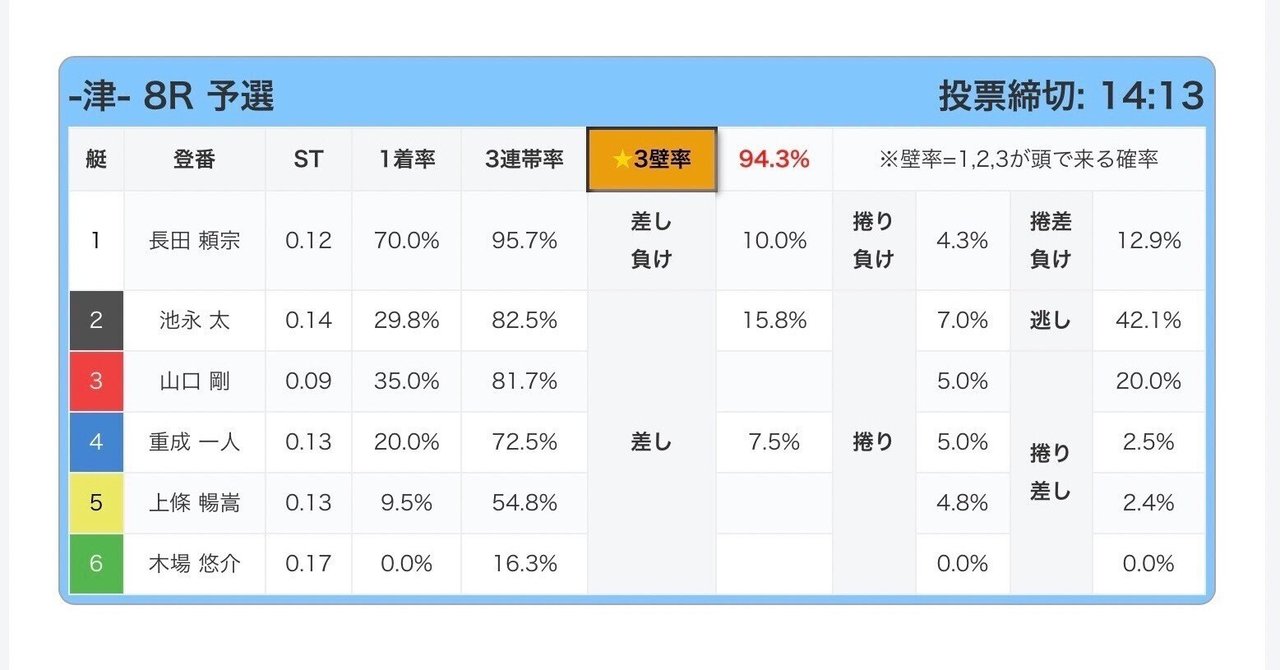Click racer name 上條 暢嵩

(x=195, y=503)
